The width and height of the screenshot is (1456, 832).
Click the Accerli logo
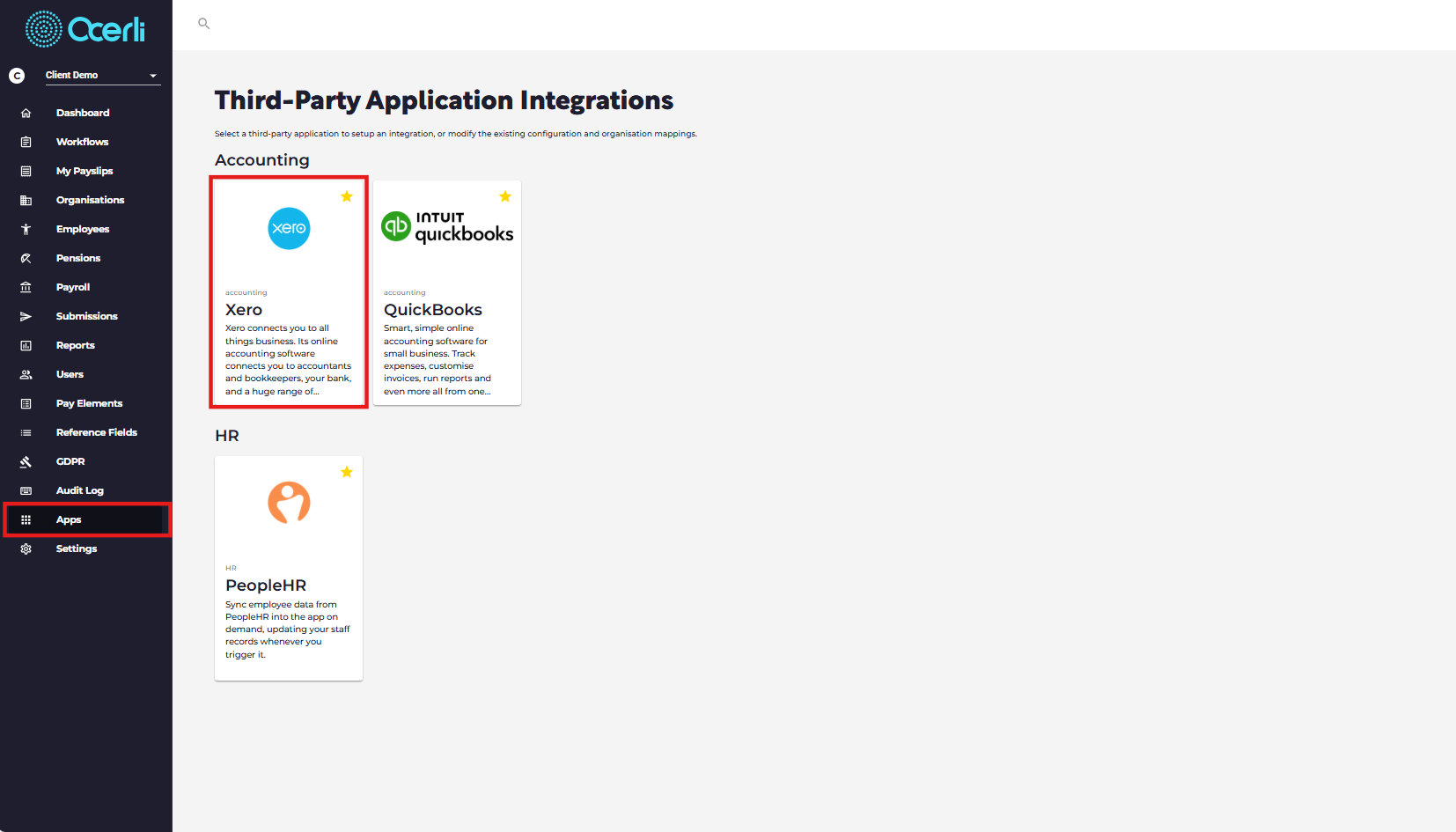85,29
